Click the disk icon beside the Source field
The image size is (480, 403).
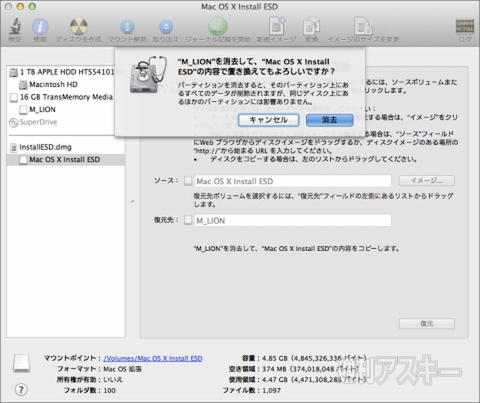pos(188,181)
